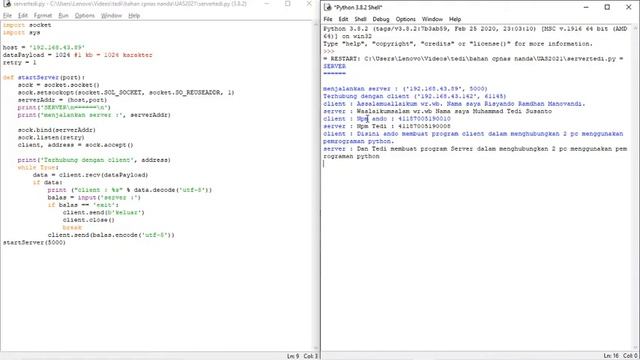
Task: Click the client.send(b'keluar') line
Action: [104, 213]
